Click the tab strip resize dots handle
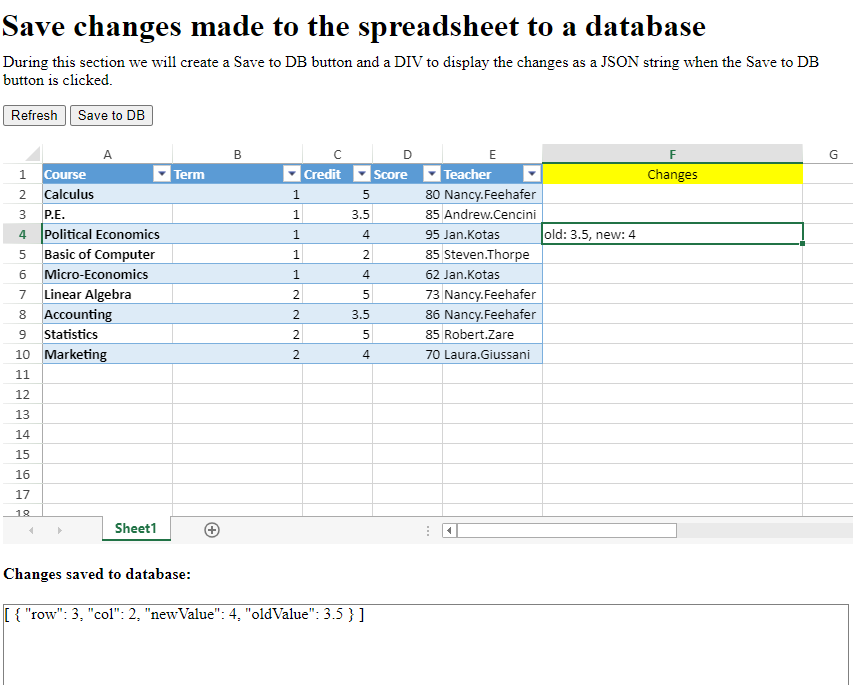The width and height of the screenshot is (853, 685). click(428, 530)
